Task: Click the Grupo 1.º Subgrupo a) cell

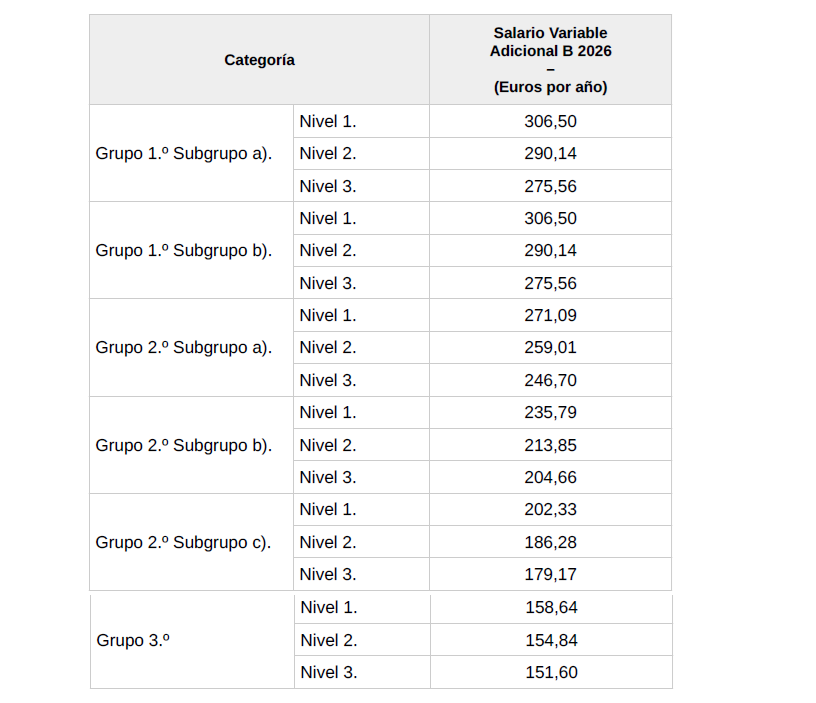Action: pos(192,154)
